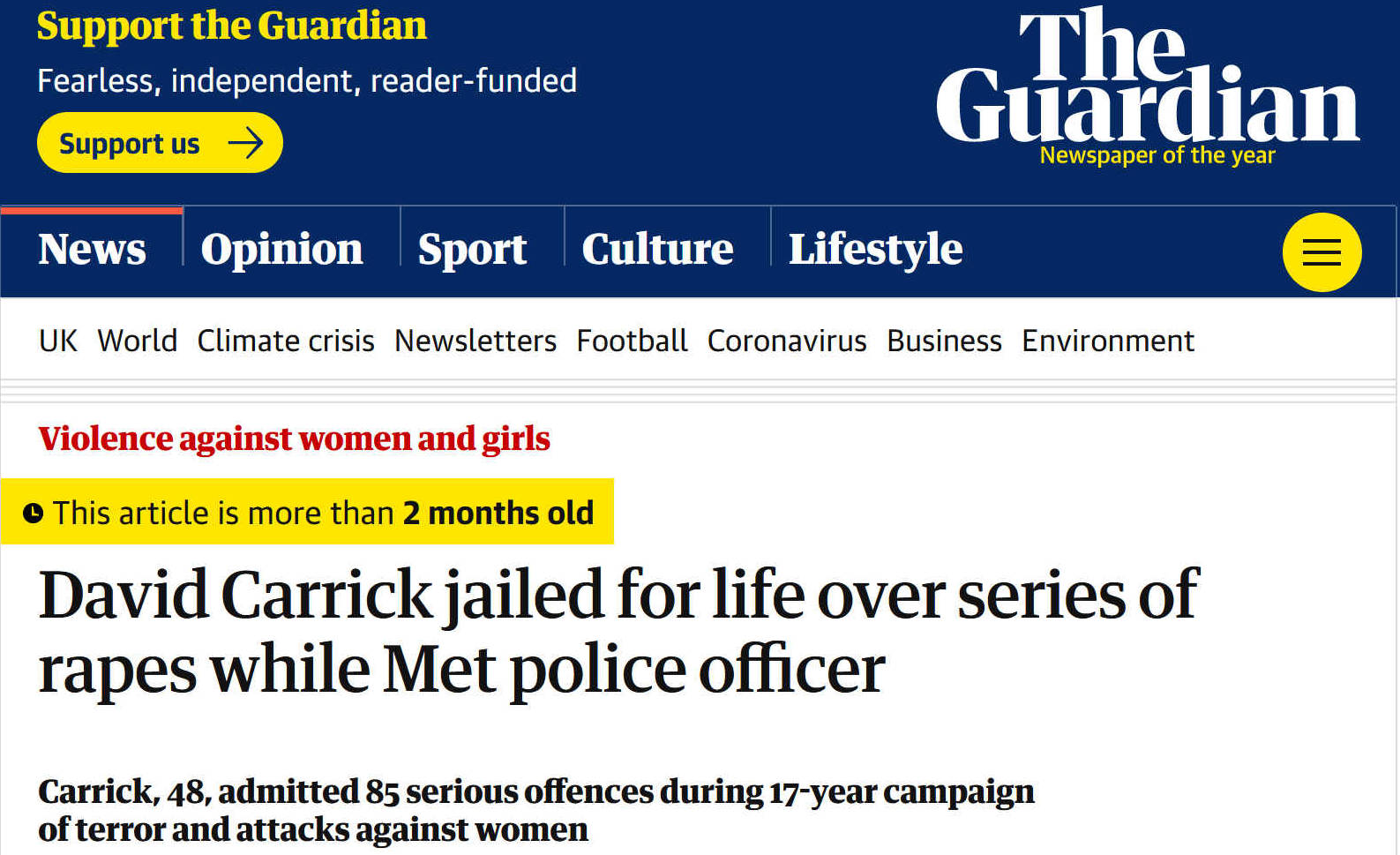
Task: Open the Coronavirus link
Action: coord(787,341)
